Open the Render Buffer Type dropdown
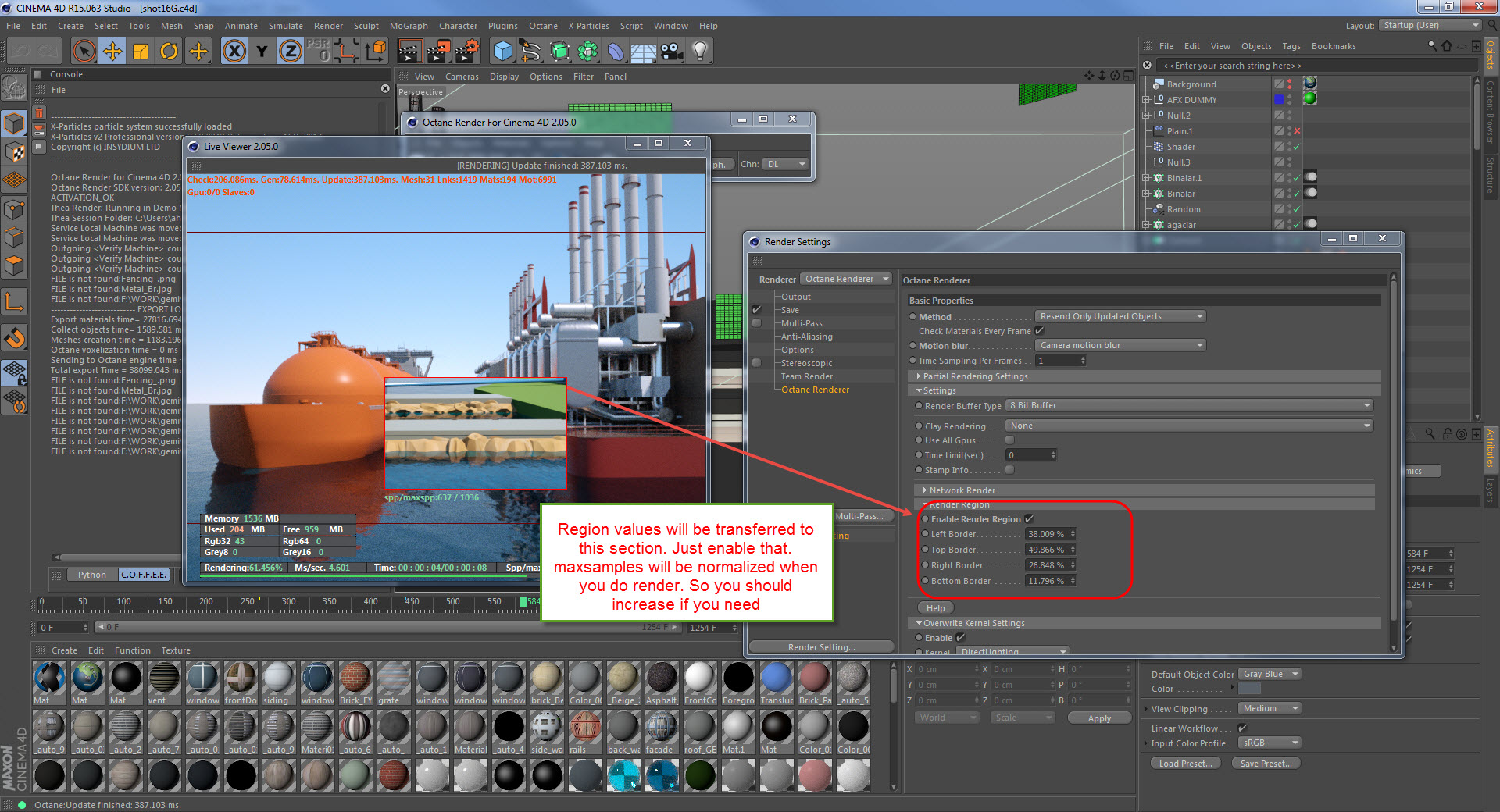The height and width of the screenshot is (812, 1500). 1188,406
